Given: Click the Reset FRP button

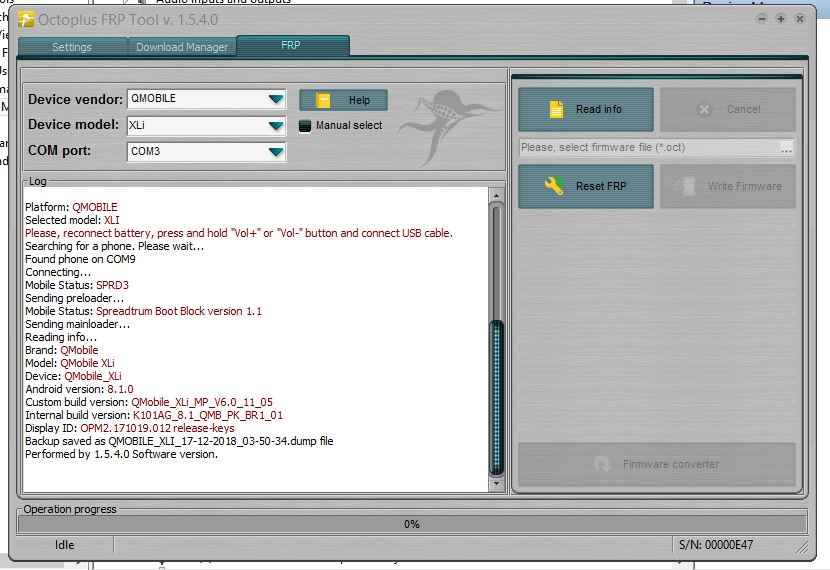Looking at the screenshot, I should point(586,186).
